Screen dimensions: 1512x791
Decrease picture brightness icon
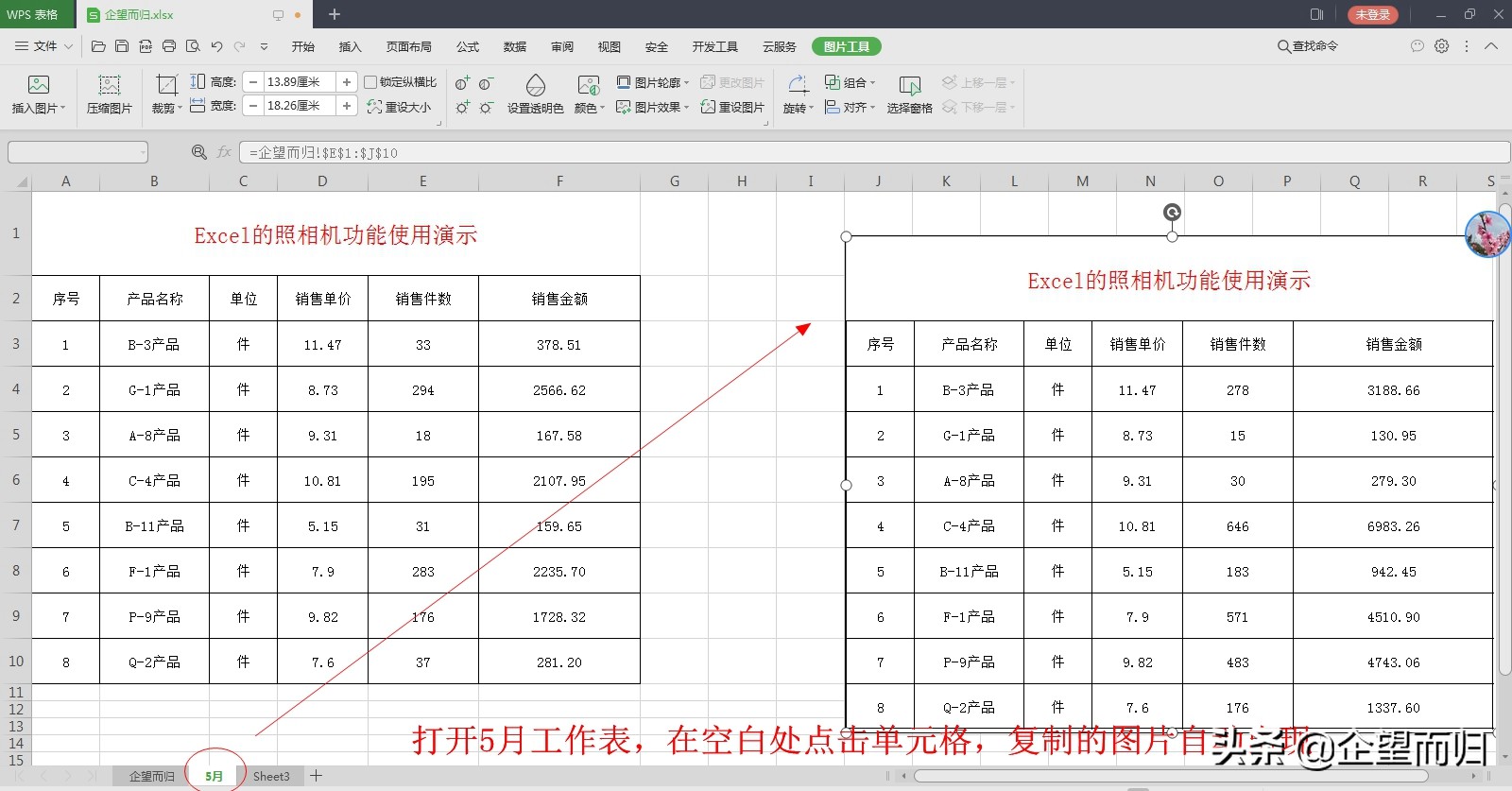pos(486,108)
